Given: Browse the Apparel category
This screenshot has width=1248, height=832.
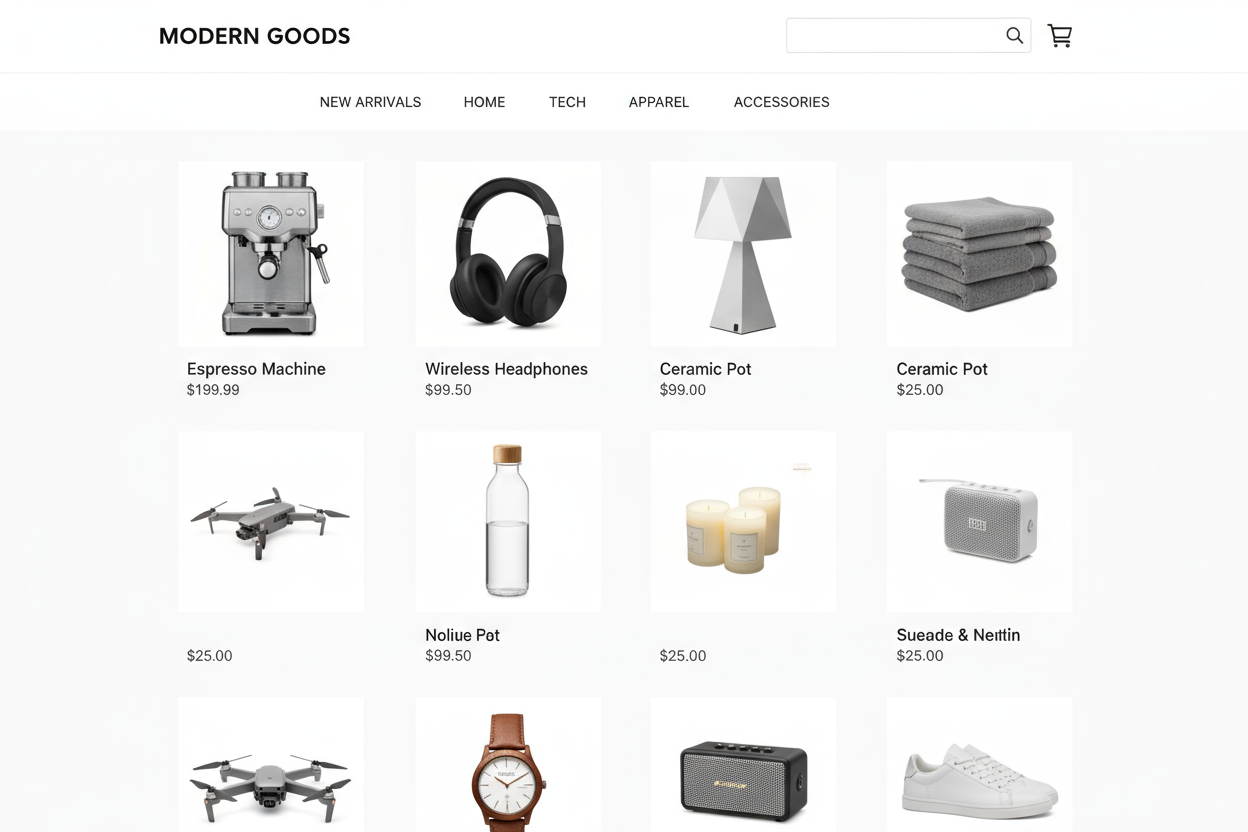Looking at the screenshot, I should click(659, 102).
